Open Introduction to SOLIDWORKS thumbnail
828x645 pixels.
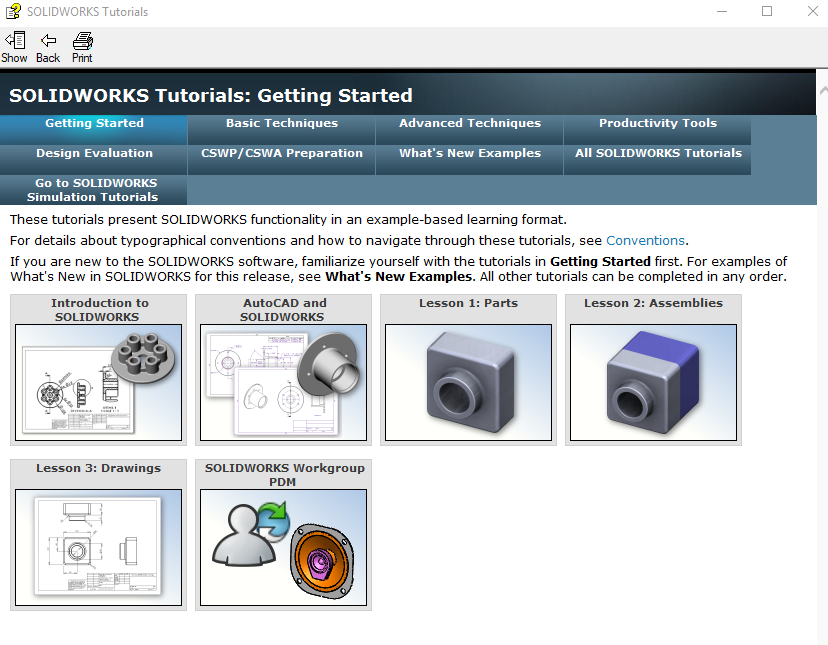click(x=98, y=382)
